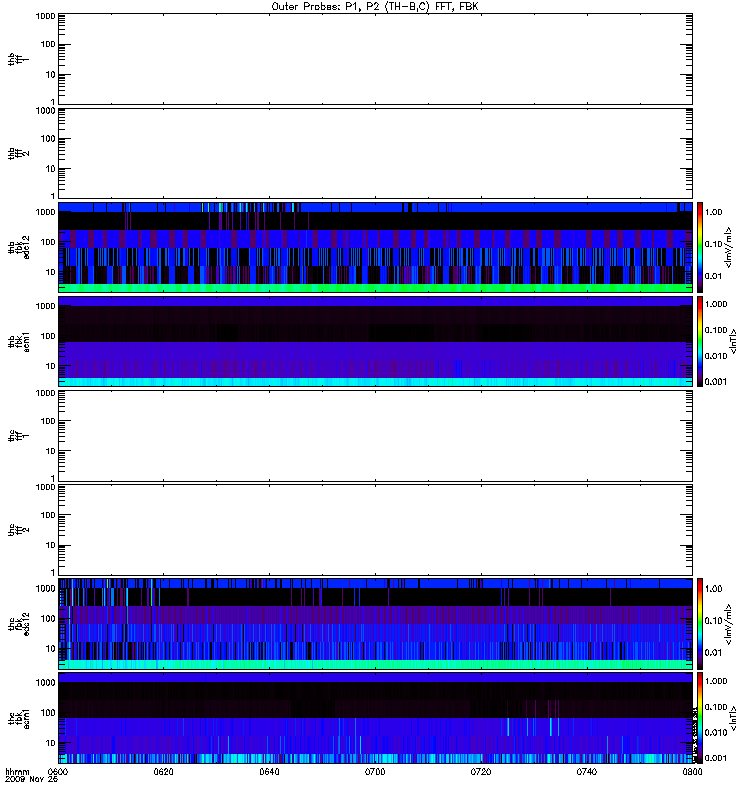Click the Nov date label under 'hhmm'
The width and height of the screenshot is (750, 800).
click(31, 780)
